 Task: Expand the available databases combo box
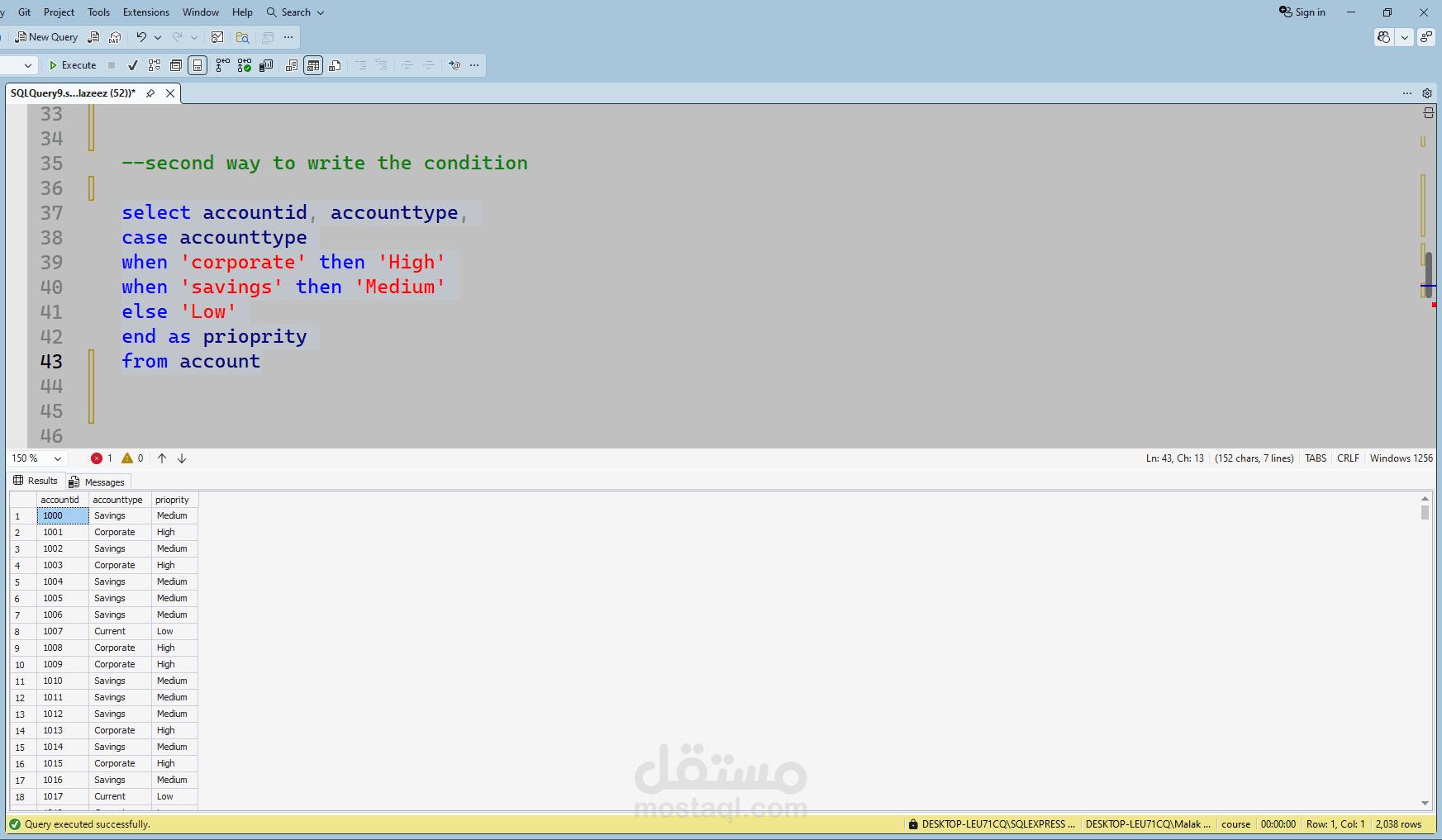pos(18,65)
